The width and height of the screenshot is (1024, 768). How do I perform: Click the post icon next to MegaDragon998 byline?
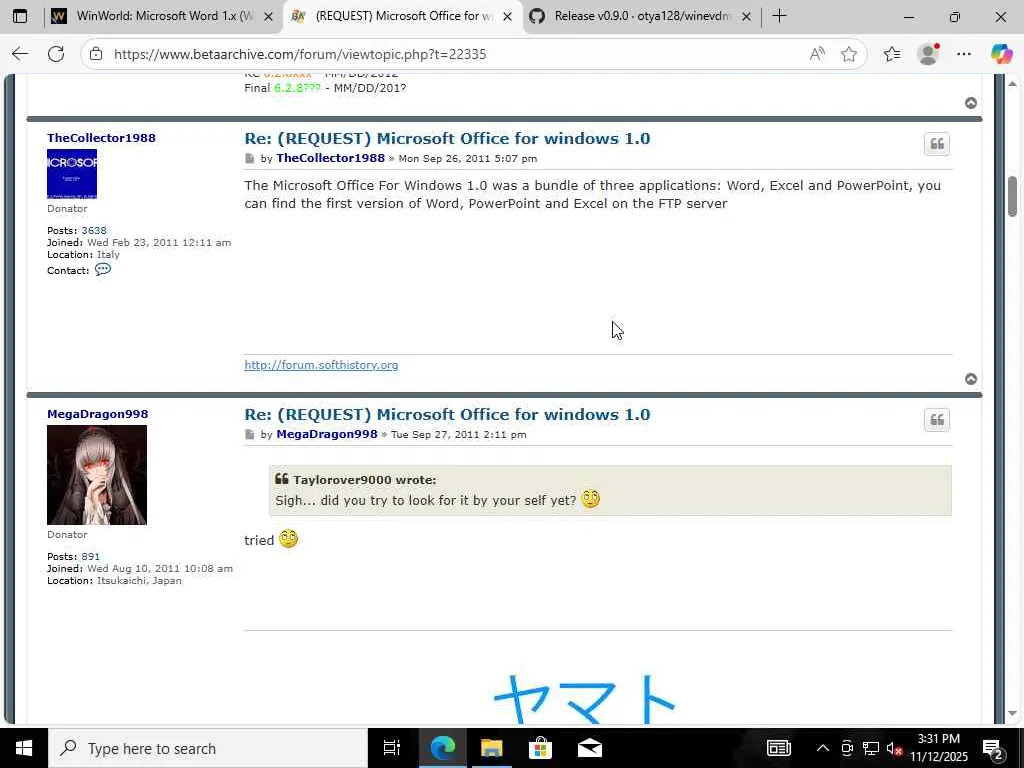tap(249, 435)
